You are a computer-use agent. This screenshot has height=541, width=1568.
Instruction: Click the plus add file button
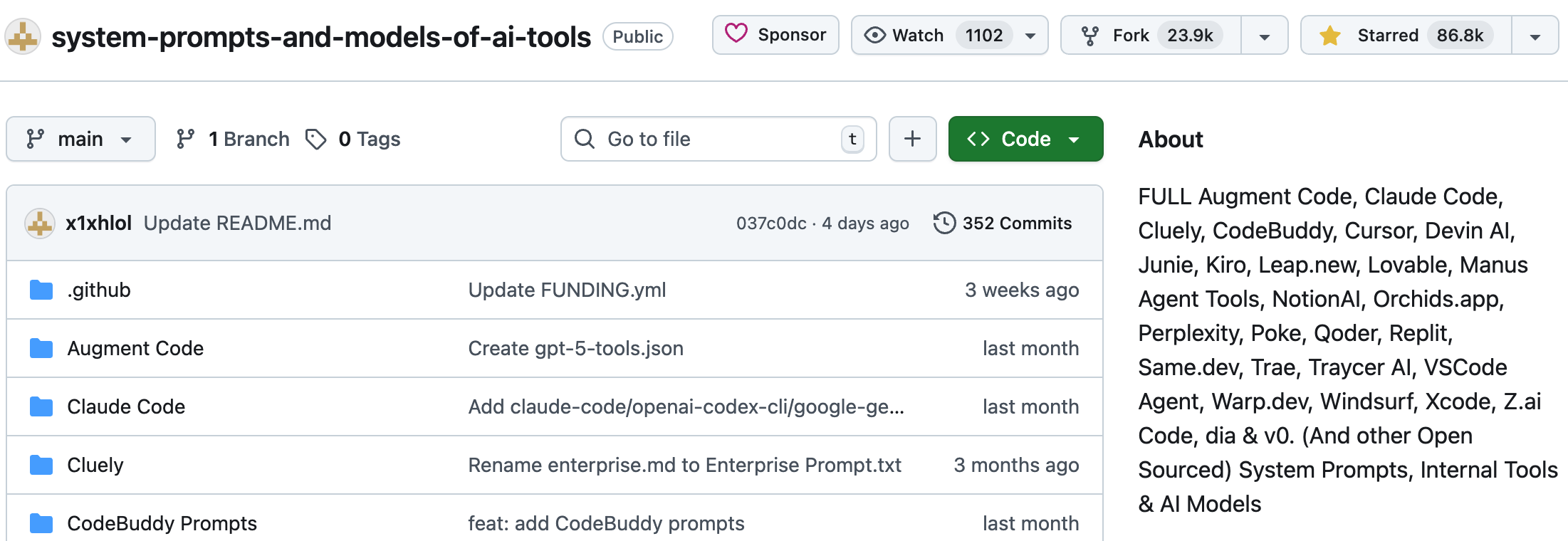coord(912,139)
